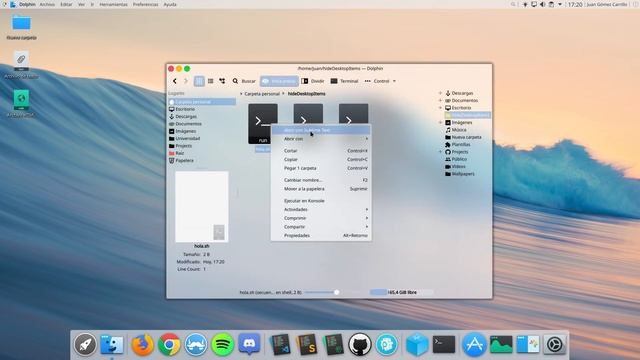Expand Descargas in the folders tree
The image size is (640, 360).
[440, 93]
